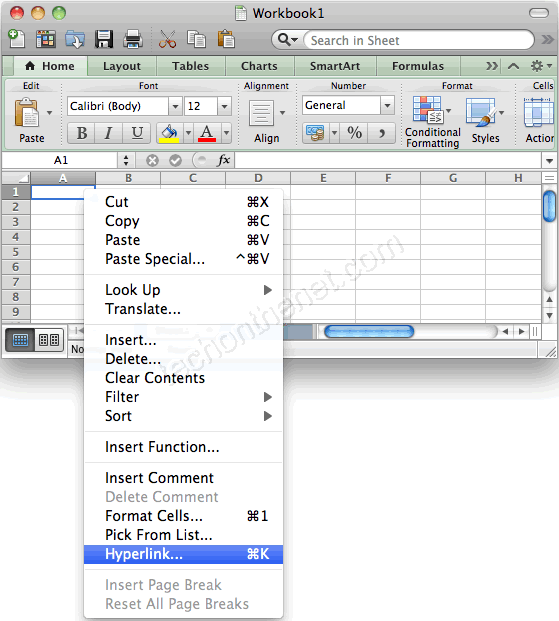Click the Save floppy disk icon
This screenshot has width=559, height=621.
pyautogui.click(x=104, y=39)
